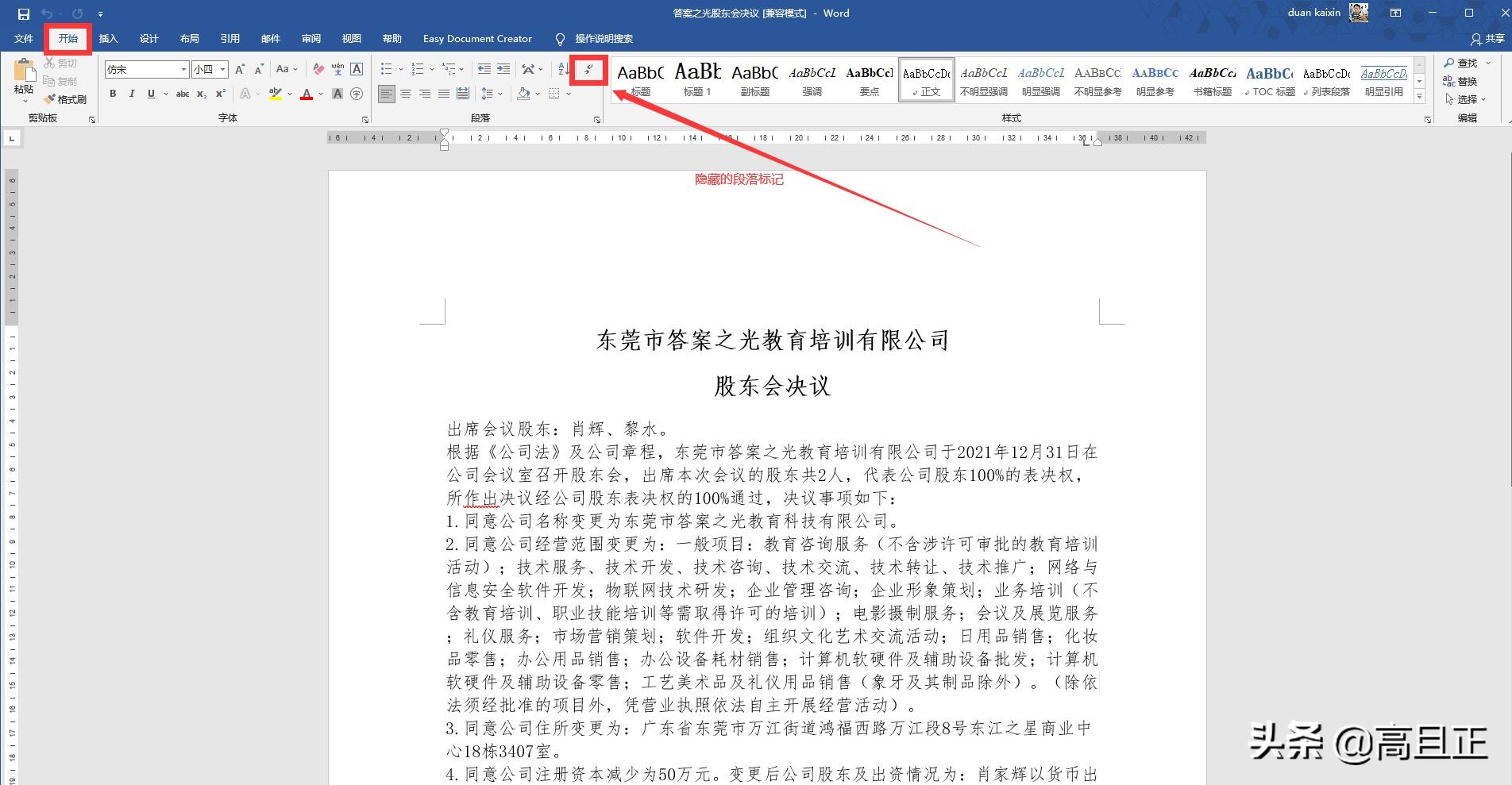Click the Increase Font Size icon
Image resolution: width=1512 pixels, height=785 pixels.
pos(240,69)
